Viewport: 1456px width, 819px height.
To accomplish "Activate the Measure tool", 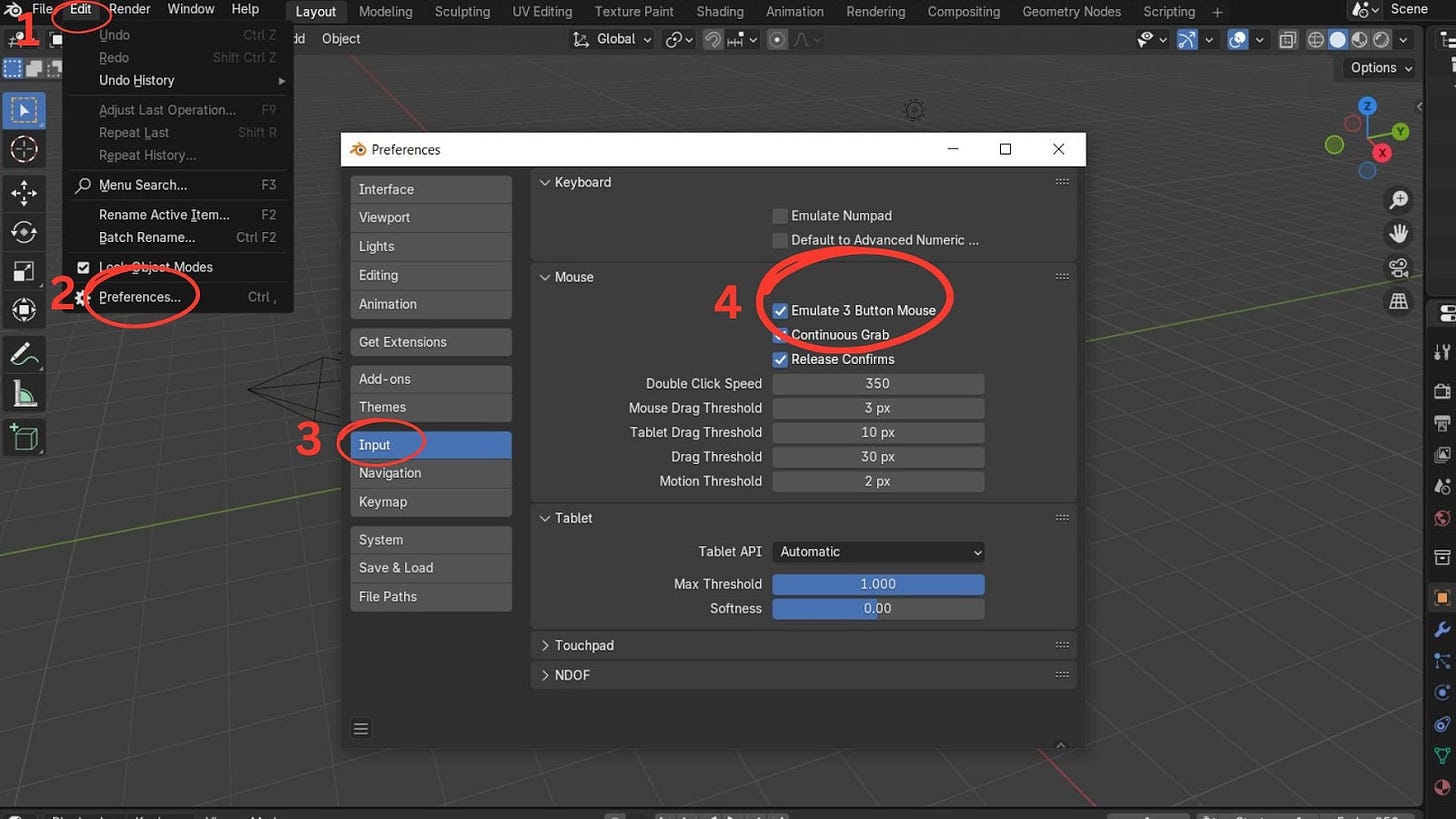I will (24, 395).
